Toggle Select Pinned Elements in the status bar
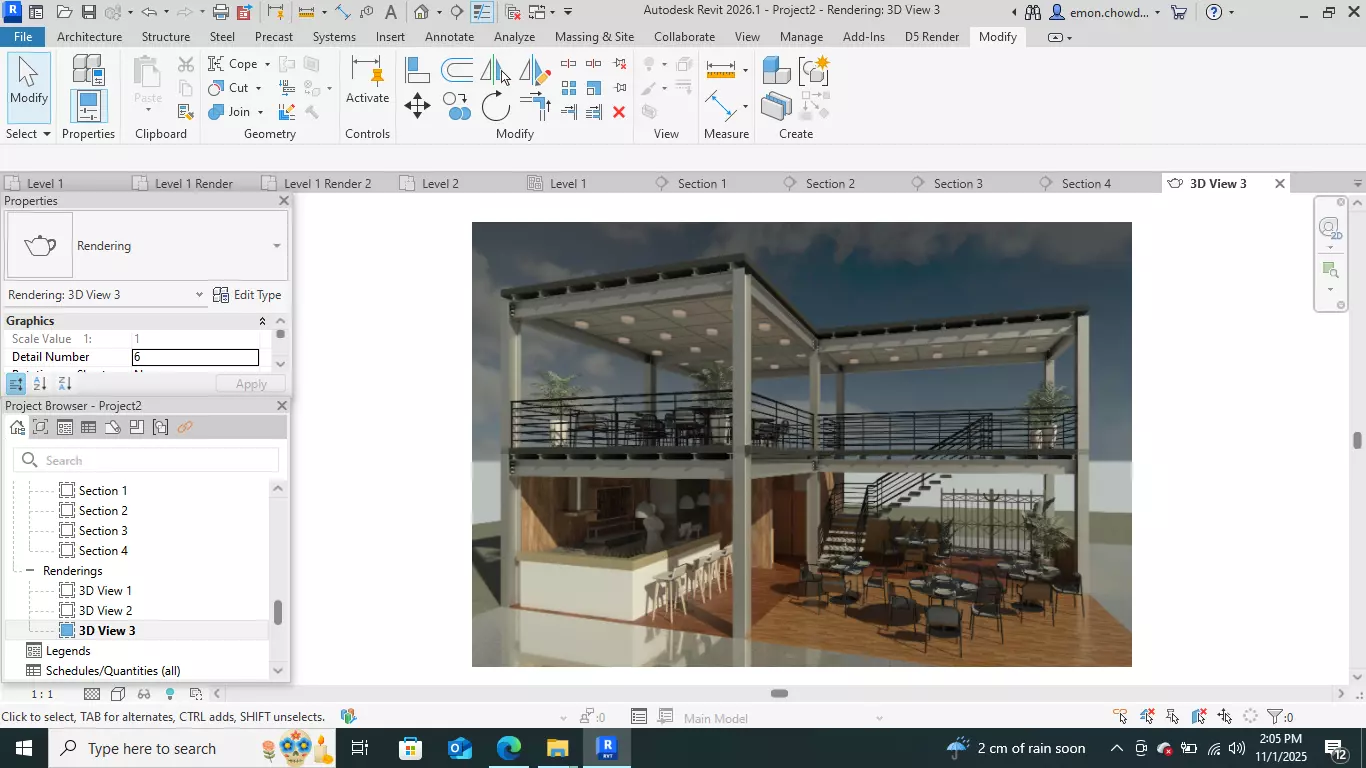The width and height of the screenshot is (1366, 768). point(1173,717)
